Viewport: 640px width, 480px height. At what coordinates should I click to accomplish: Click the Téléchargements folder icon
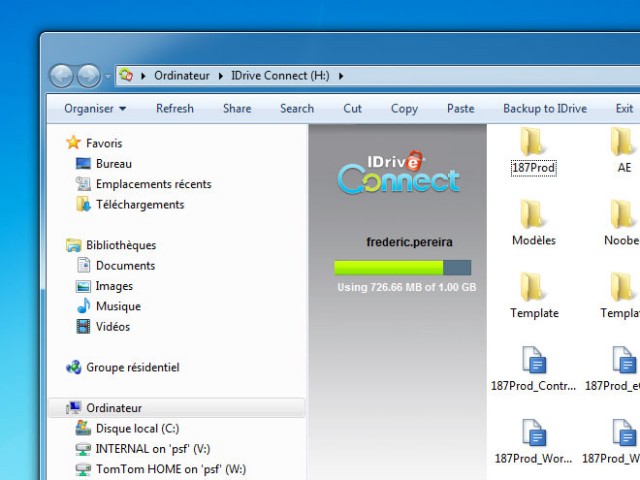(x=83, y=204)
